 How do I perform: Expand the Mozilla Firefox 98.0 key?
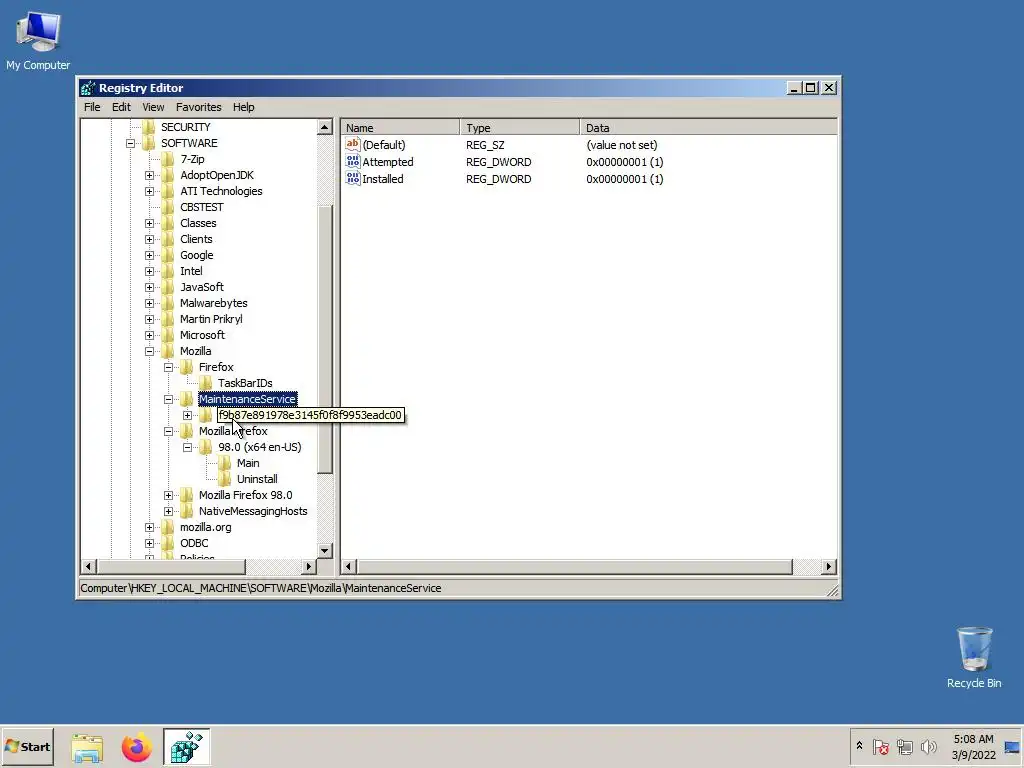point(168,495)
